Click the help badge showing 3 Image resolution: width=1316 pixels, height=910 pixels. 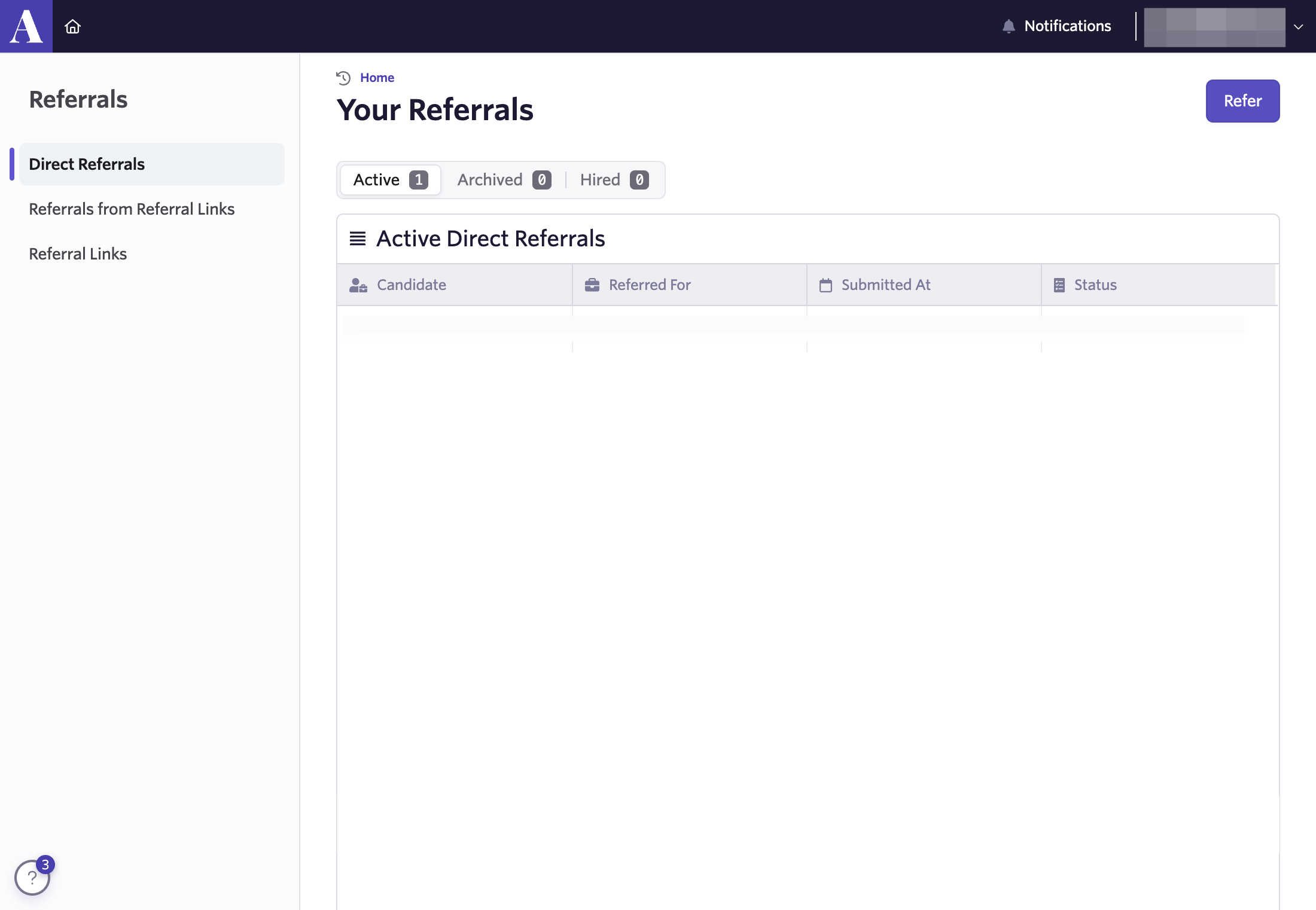click(x=45, y=865)
